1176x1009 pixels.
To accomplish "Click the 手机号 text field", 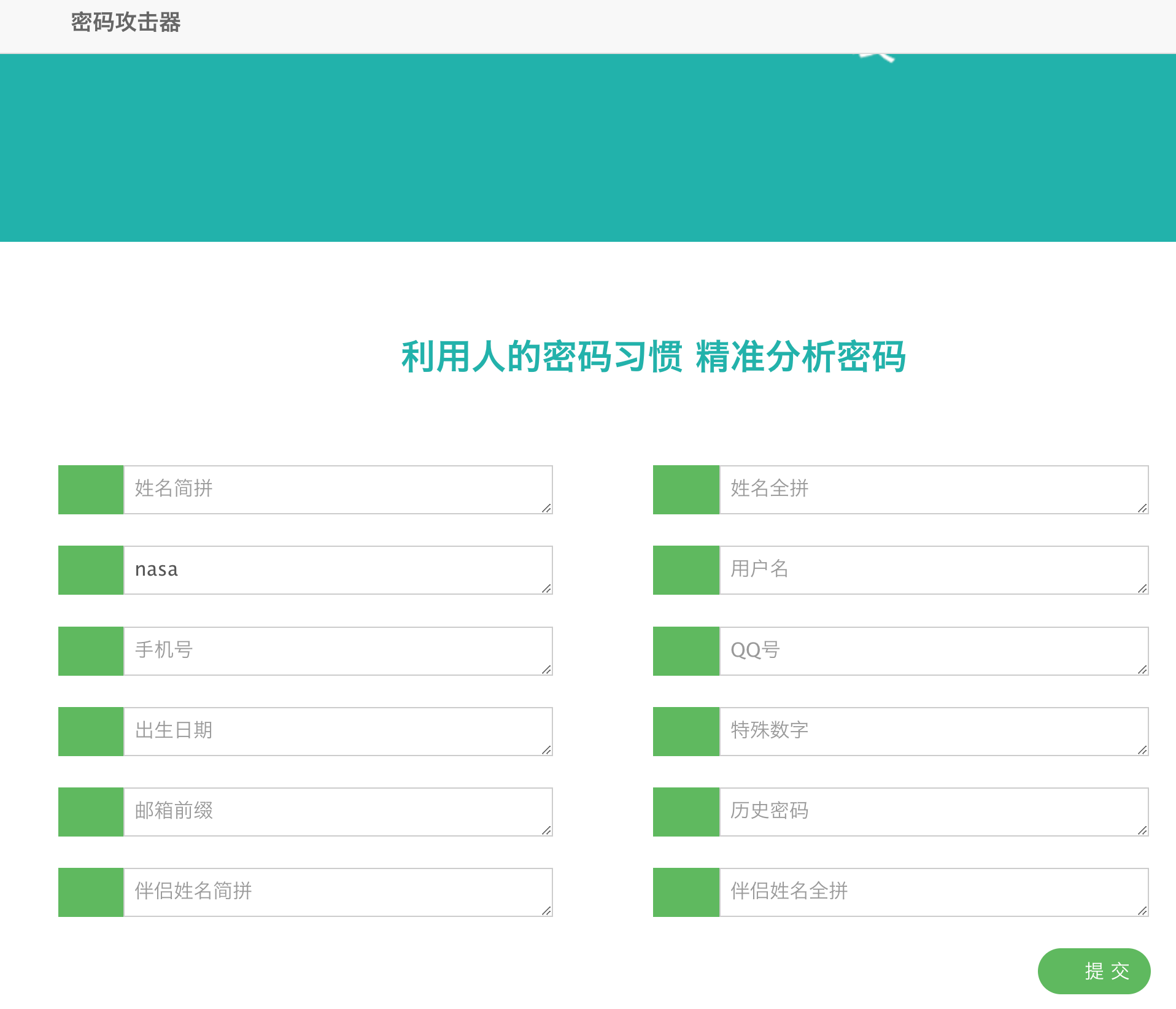I will 338,651.
